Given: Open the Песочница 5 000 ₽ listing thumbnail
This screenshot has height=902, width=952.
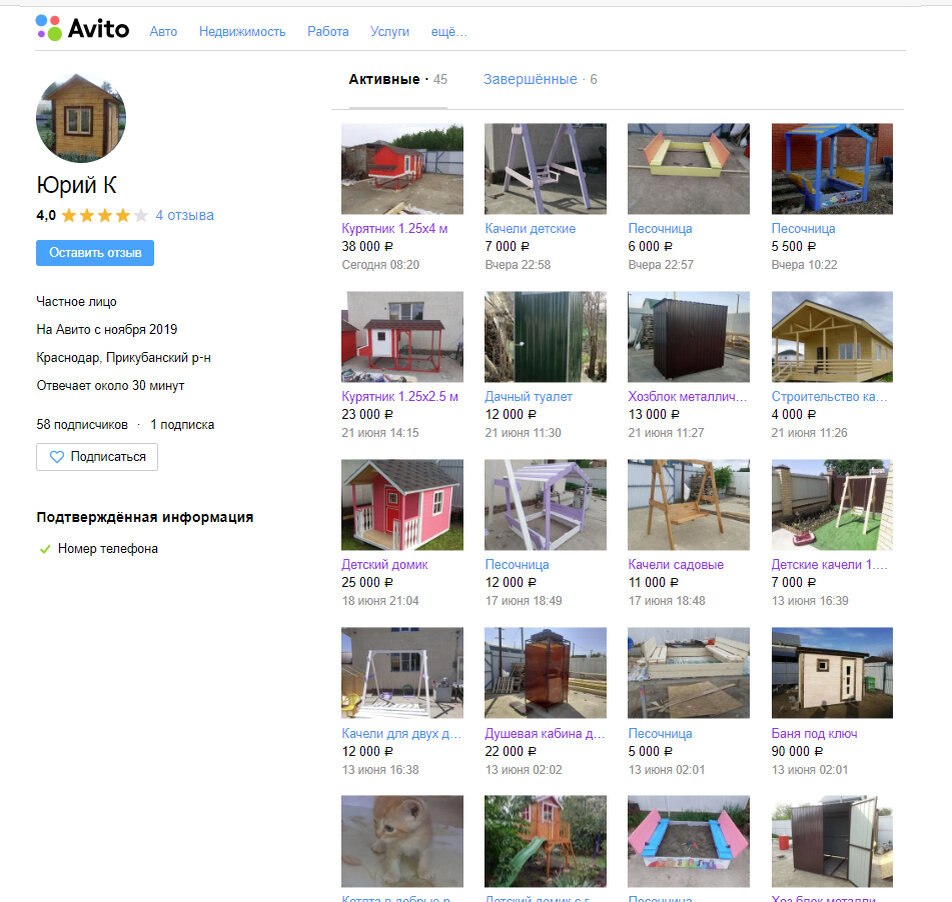Looking at the screenshot, I should point(688,673).
